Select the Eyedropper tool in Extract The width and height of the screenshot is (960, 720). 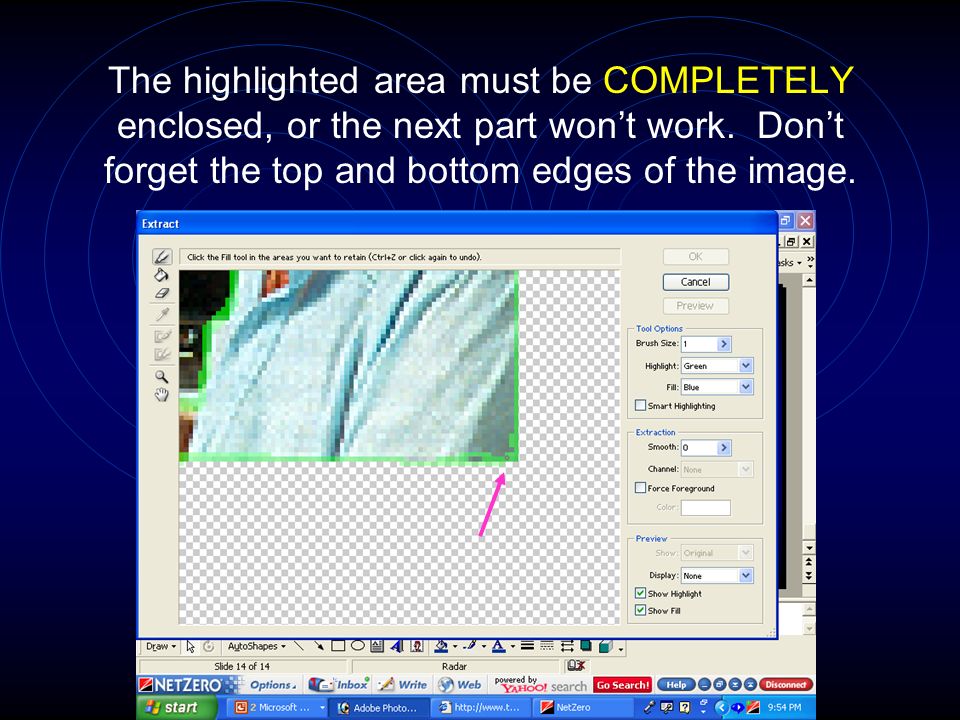162,315
